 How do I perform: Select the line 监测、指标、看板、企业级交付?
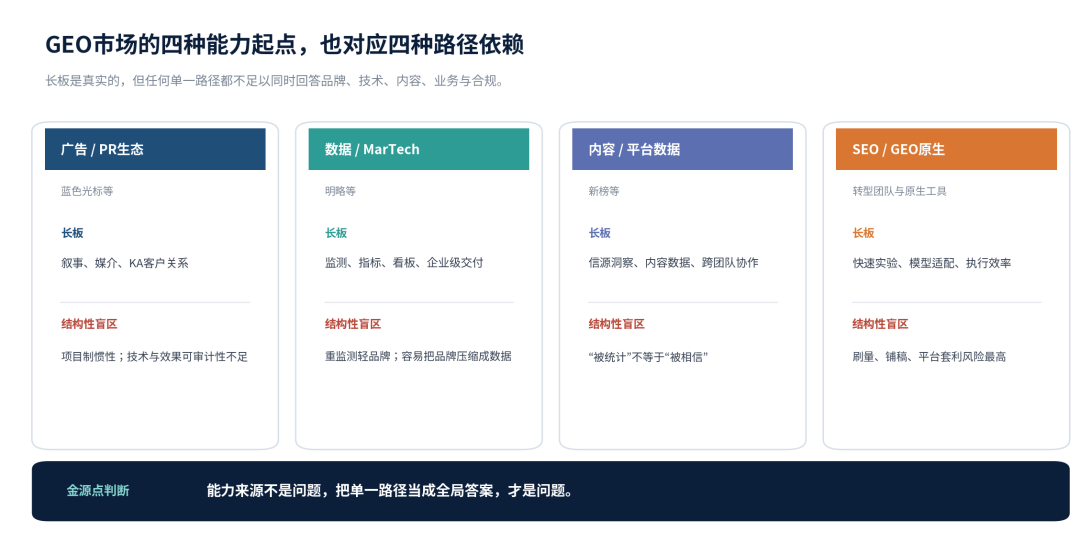(x=404, y=262)
